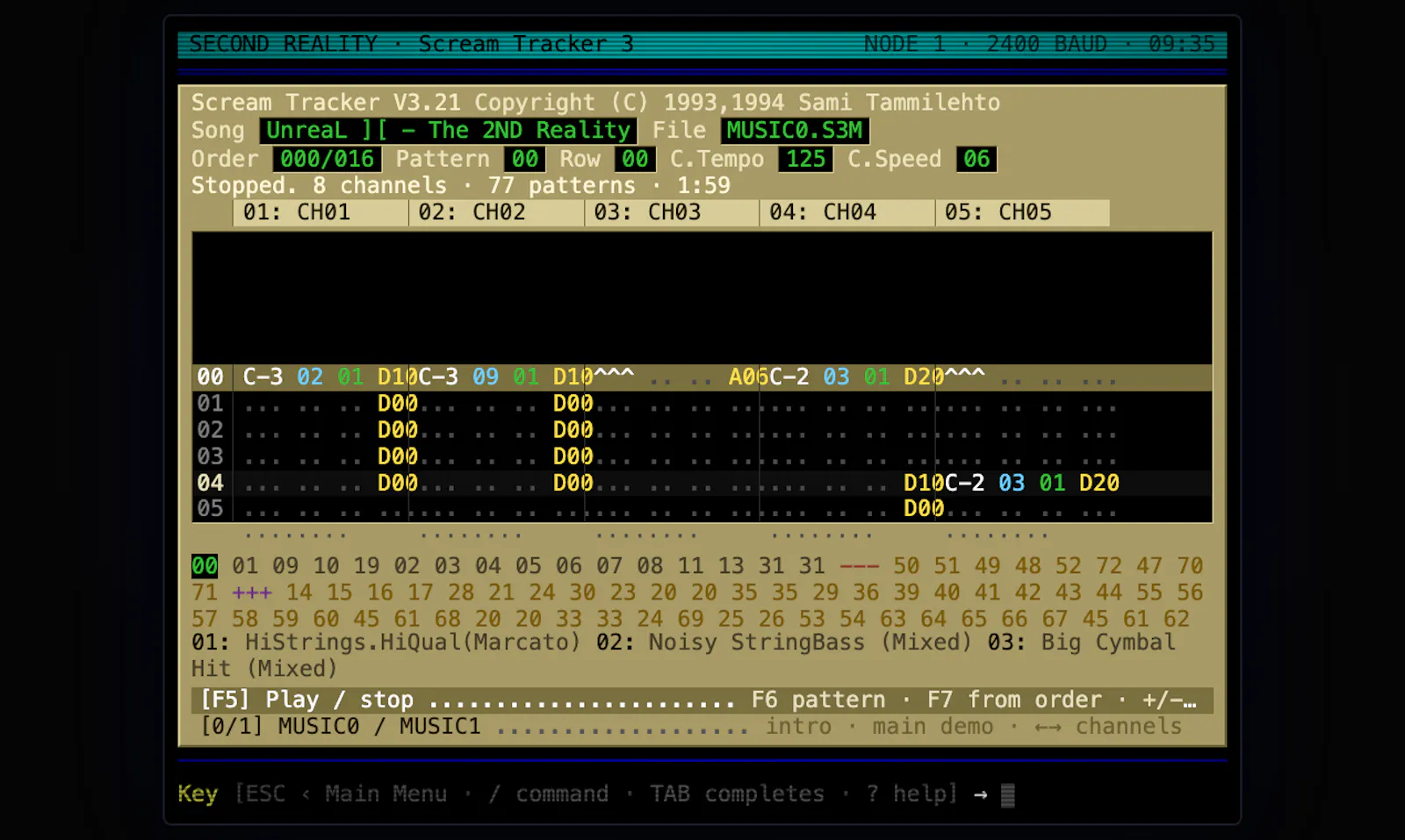Screen dimensions: 1405x840
Task: Select the 01: CH01 channel tab
Action: click(321, 212)
